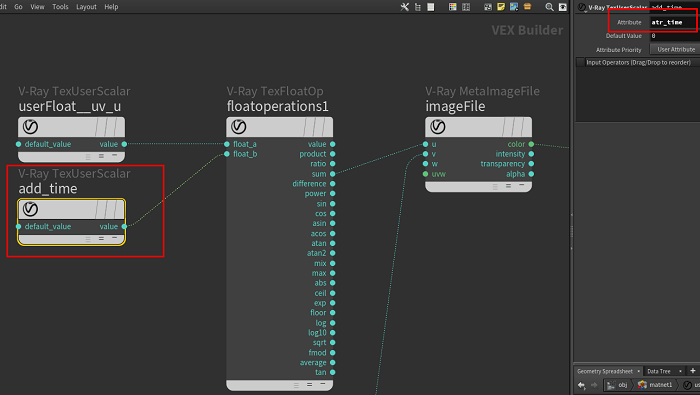
Task: Close the Data Tree tab
Action: point(680,371)
